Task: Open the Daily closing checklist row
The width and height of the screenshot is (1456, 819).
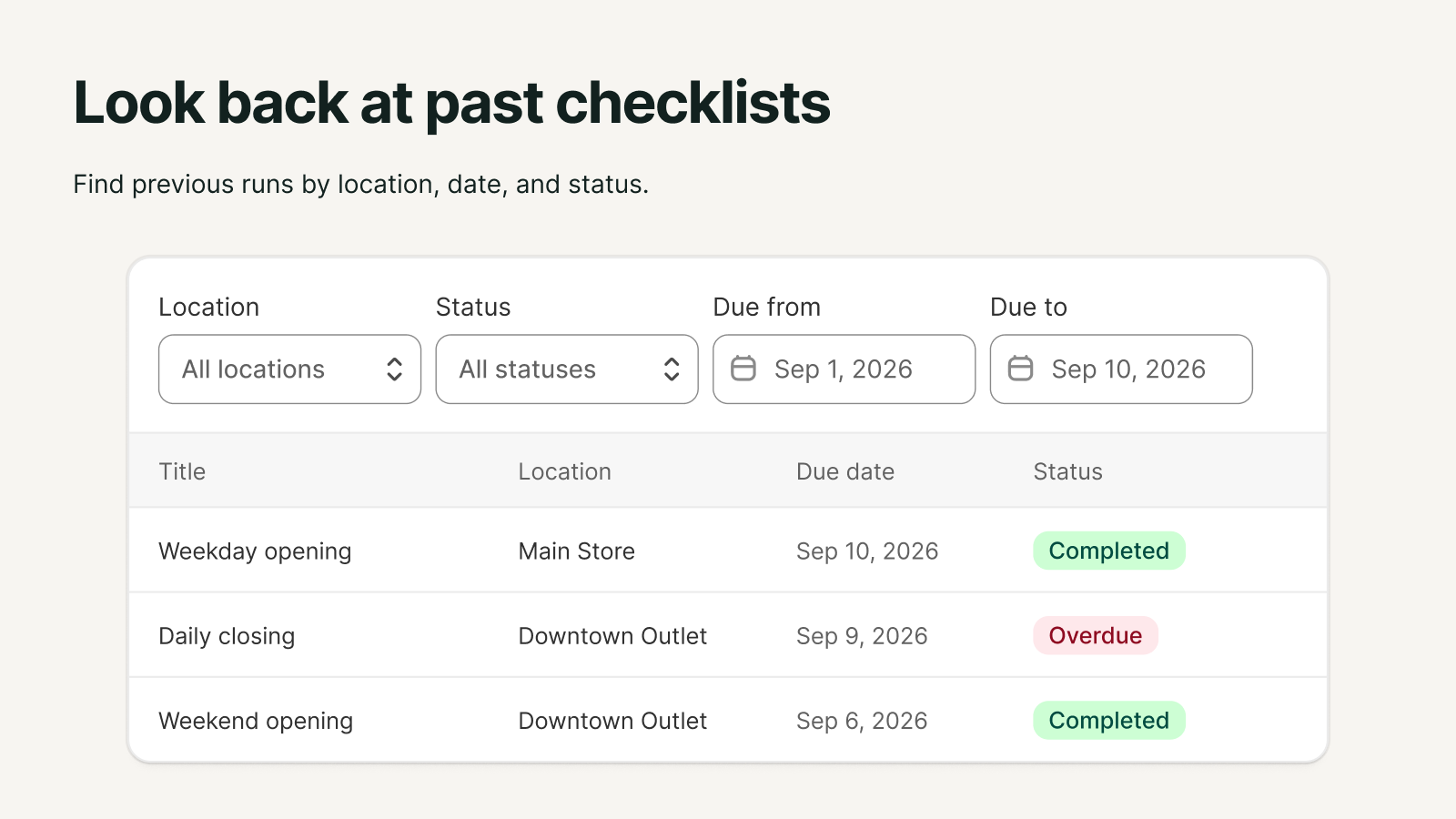Action: pos(728,635)
